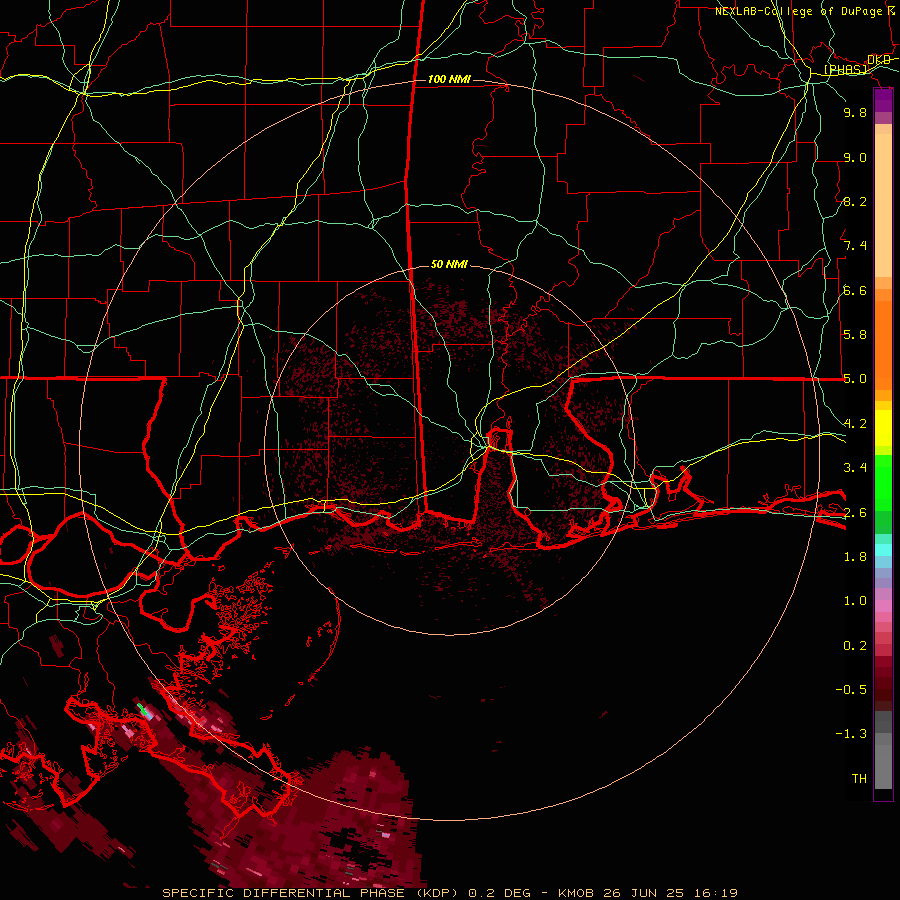This screenshot has height=900, width=900.
Task: Click the cyan color band on legend
Action: tap(883, 549)
